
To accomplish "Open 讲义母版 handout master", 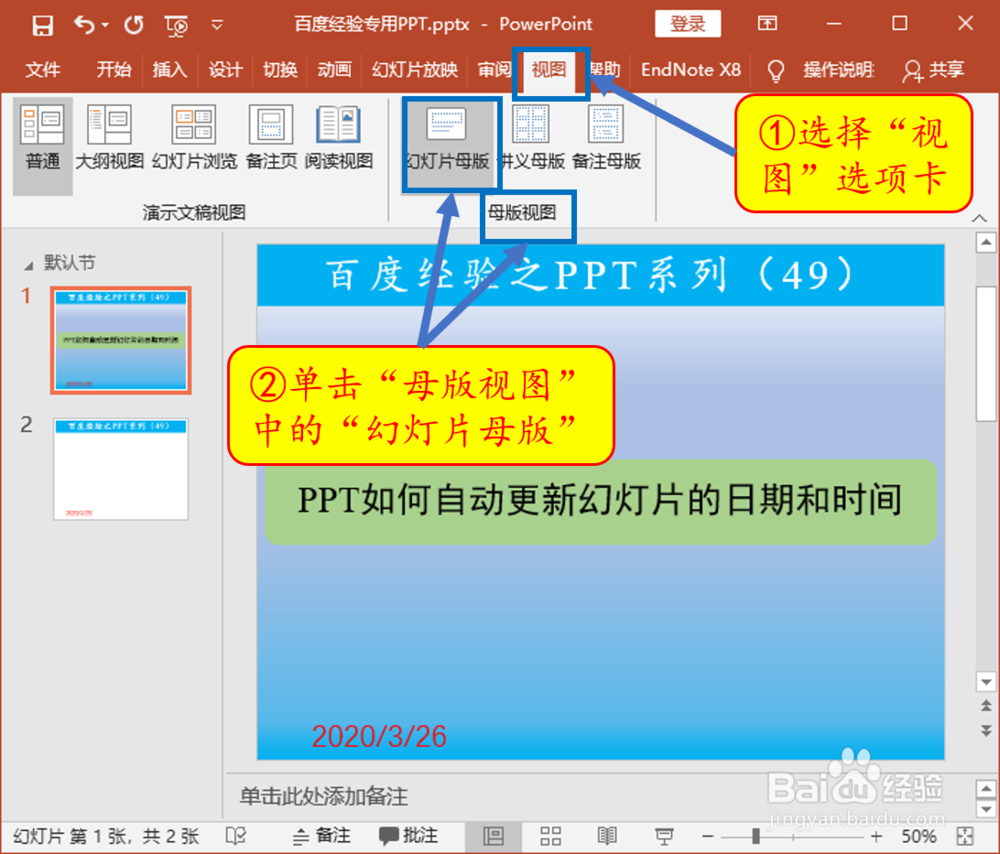I will point(531,139).
